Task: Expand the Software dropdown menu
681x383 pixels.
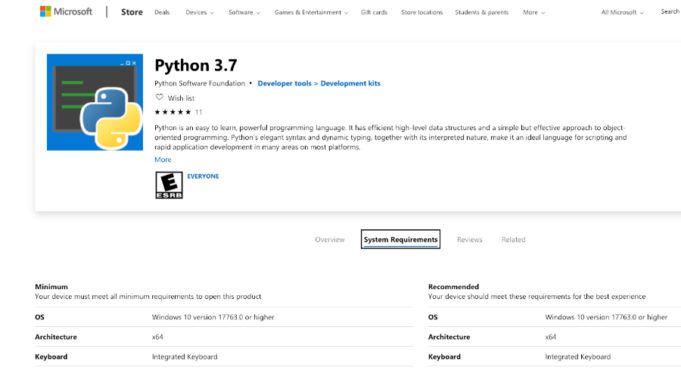Action: click(244, 13)
